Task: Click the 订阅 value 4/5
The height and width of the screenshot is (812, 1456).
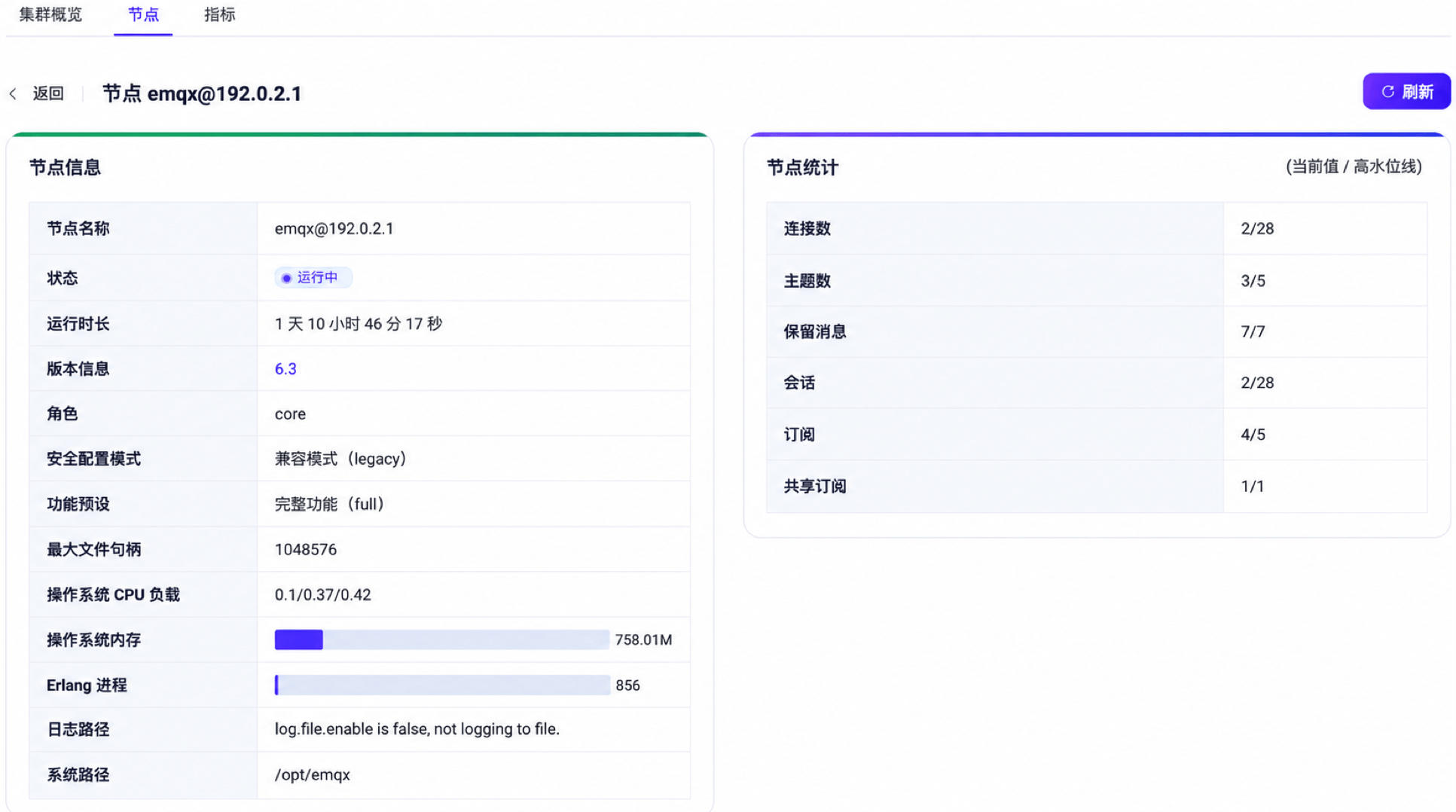Action: click(1253, 435)
